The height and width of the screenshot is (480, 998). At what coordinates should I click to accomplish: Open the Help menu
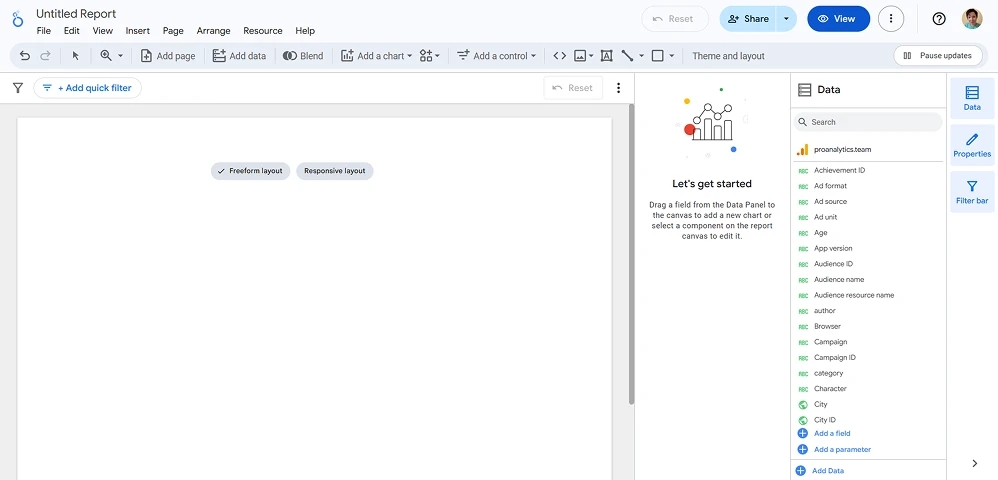pyautogui.click(x=305, y=31)
